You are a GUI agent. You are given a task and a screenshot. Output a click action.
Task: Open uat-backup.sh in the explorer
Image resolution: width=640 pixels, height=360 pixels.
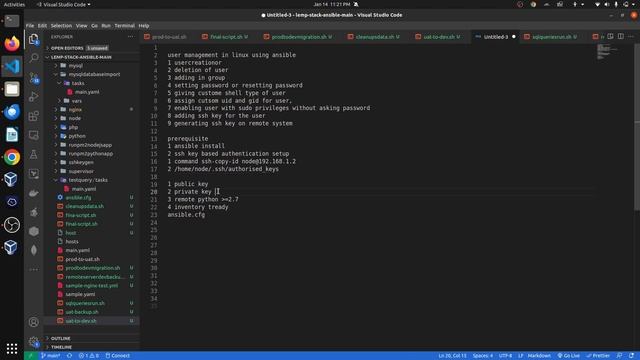pyautogui.click(x=82, y=312)
